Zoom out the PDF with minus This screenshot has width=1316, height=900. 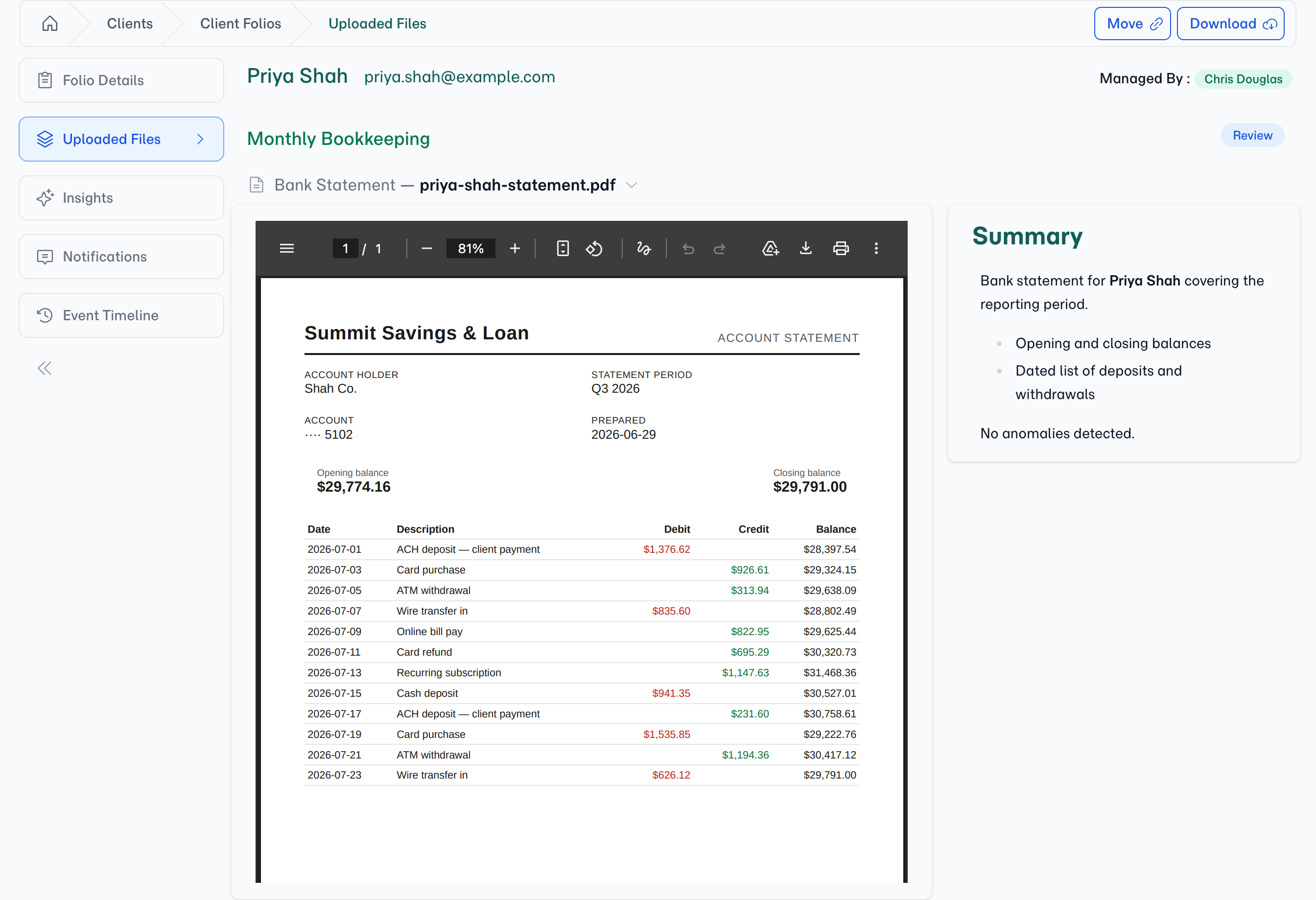tap(426, 248)
